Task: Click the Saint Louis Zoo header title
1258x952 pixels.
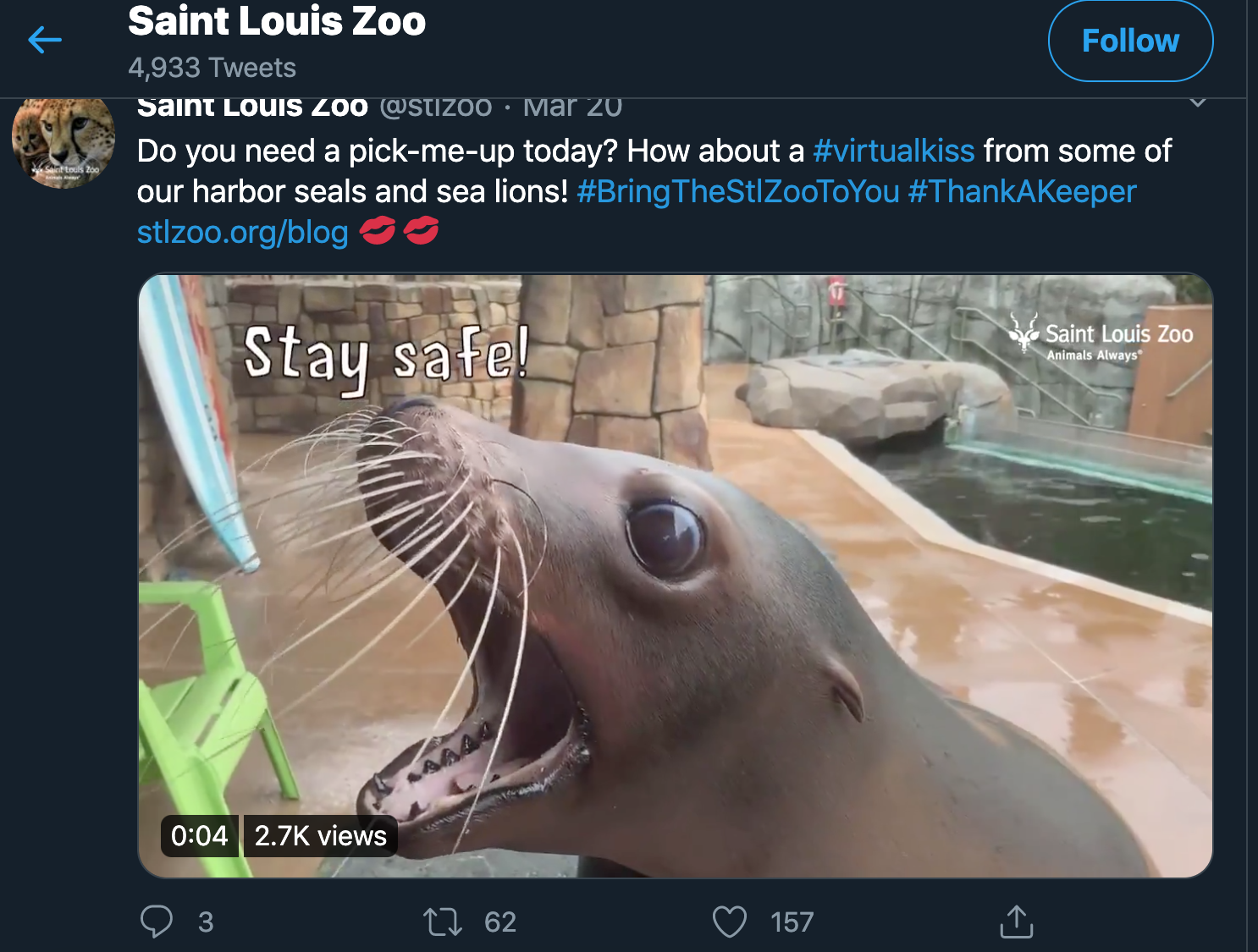Action: (277, 20)
